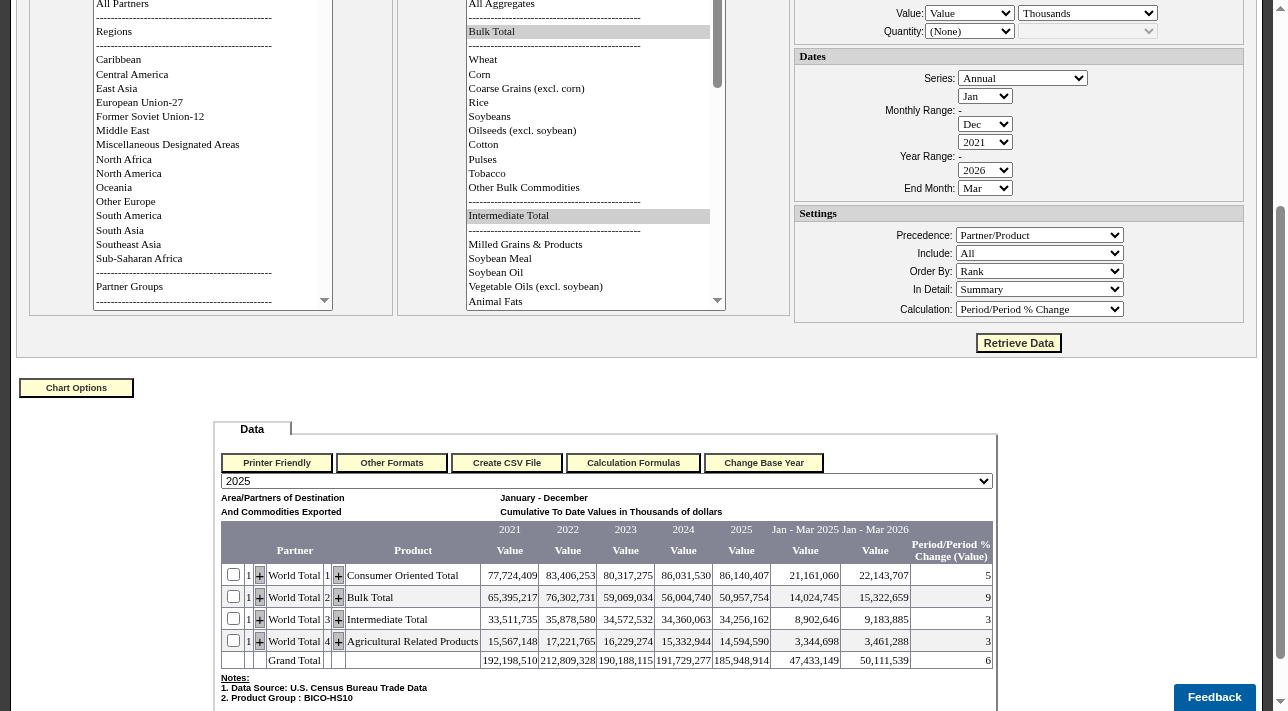The image size is (1288, 711).
Task: Check the Agricultural Related Products row checkbox
Action: 233,641
